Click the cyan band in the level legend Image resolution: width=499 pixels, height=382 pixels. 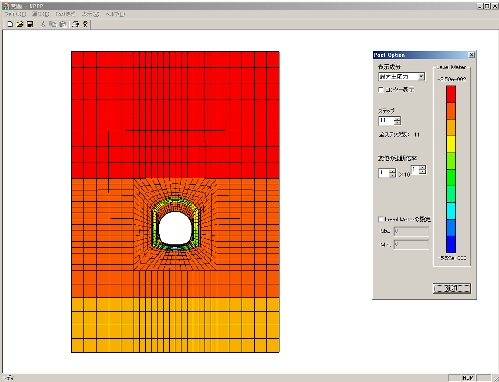pyautogui.click(x=451, y=211)
